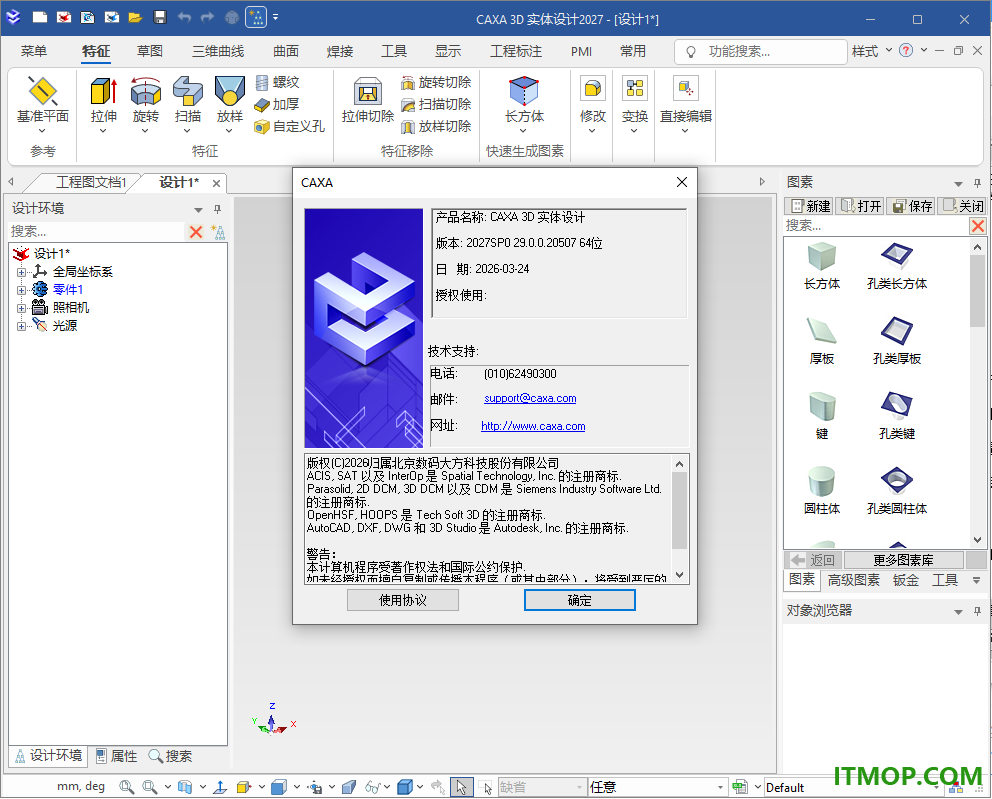Select the 拉伸切除 extrude cut tool
Image resolution: width=992 pixels, height=799 pixels.
(368, 91)
